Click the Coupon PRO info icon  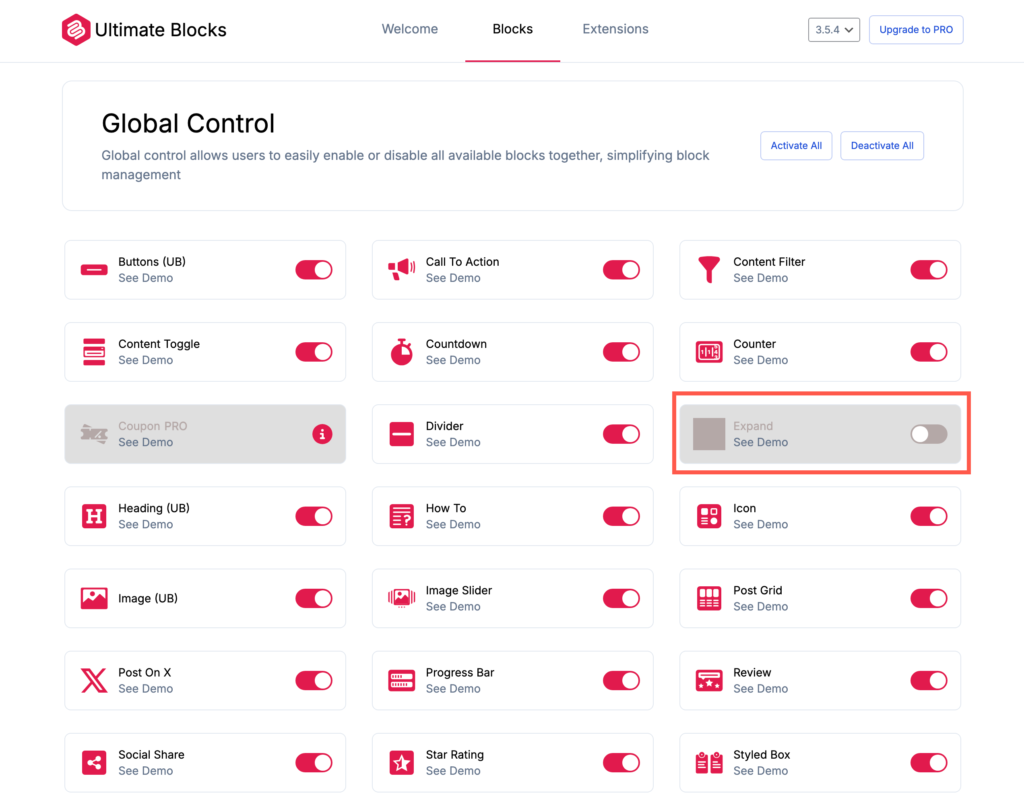click(x=321, y=434)
